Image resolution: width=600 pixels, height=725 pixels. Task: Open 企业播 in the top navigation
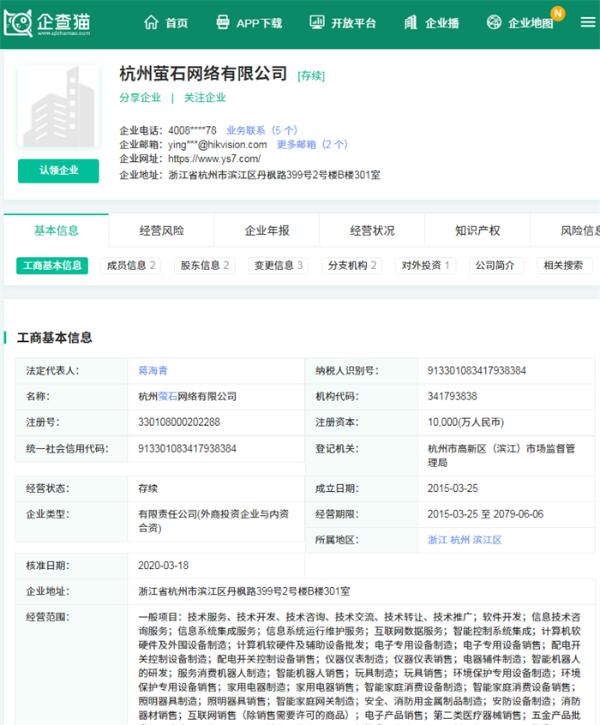pos(442,23)
